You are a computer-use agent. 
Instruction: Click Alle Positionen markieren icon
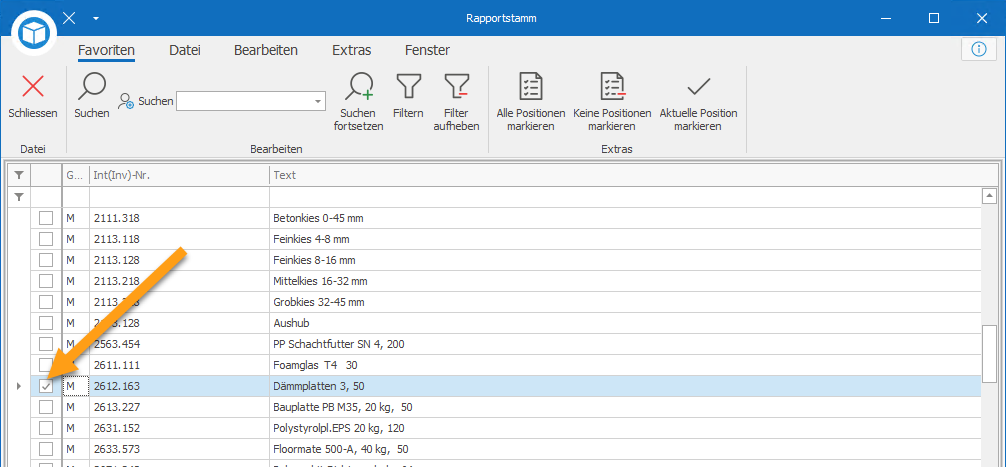(531, 87)
